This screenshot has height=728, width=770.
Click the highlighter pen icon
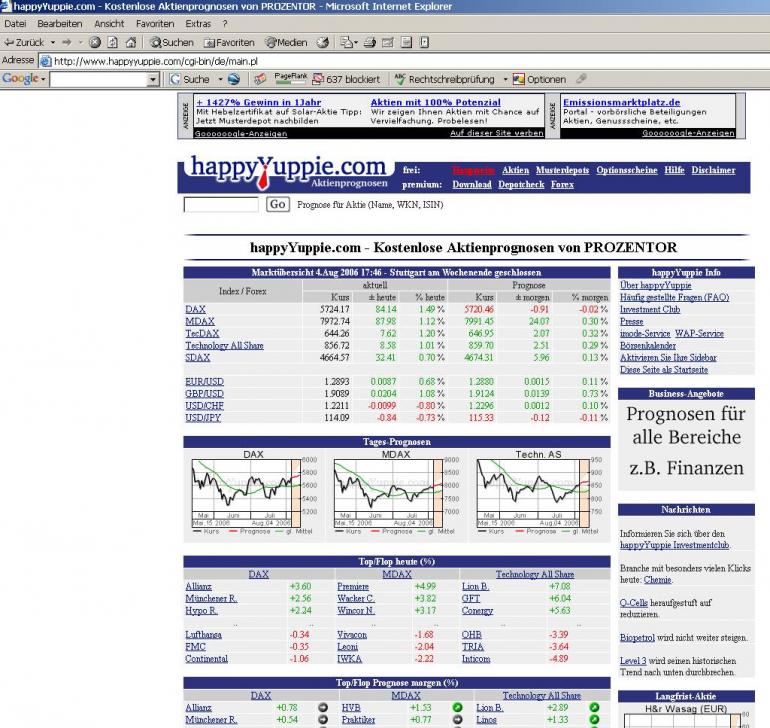581,79
